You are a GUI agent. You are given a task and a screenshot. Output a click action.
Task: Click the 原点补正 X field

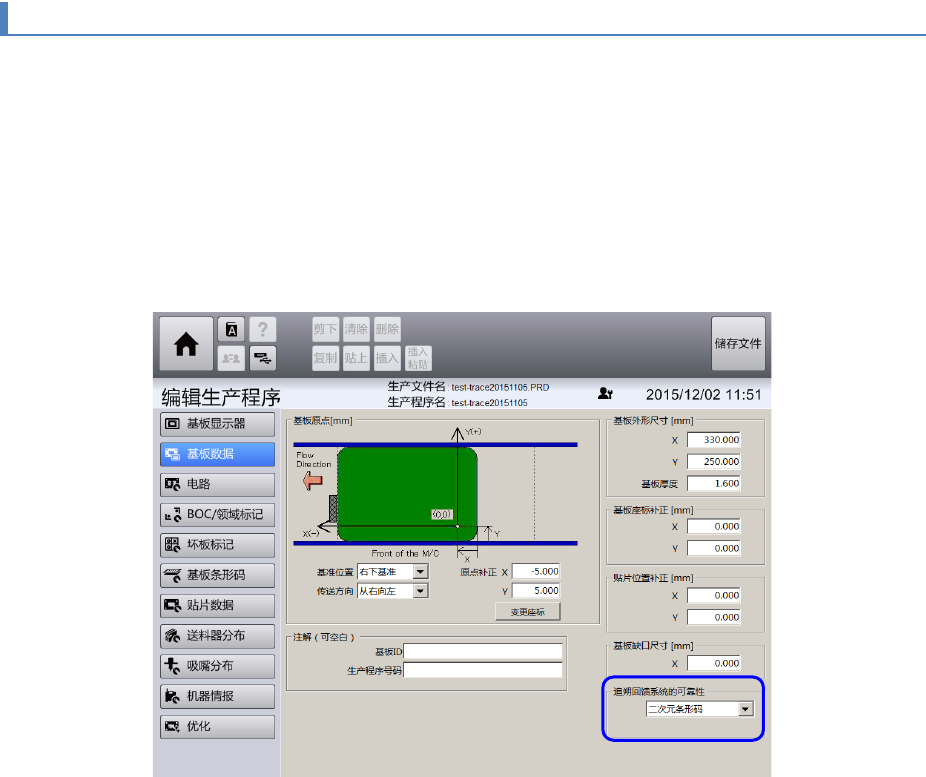pos(536,572)
